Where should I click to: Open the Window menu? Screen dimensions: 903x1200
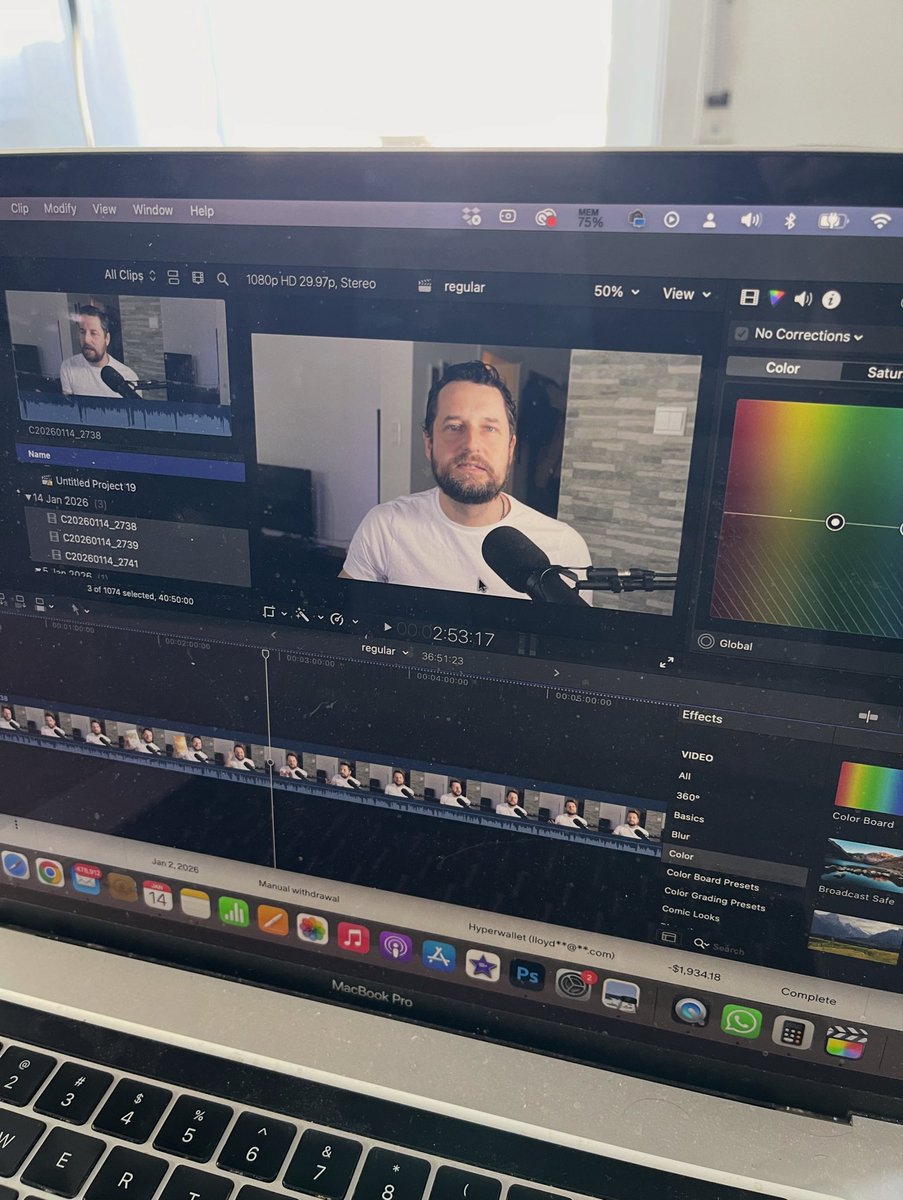pos(153,210)
